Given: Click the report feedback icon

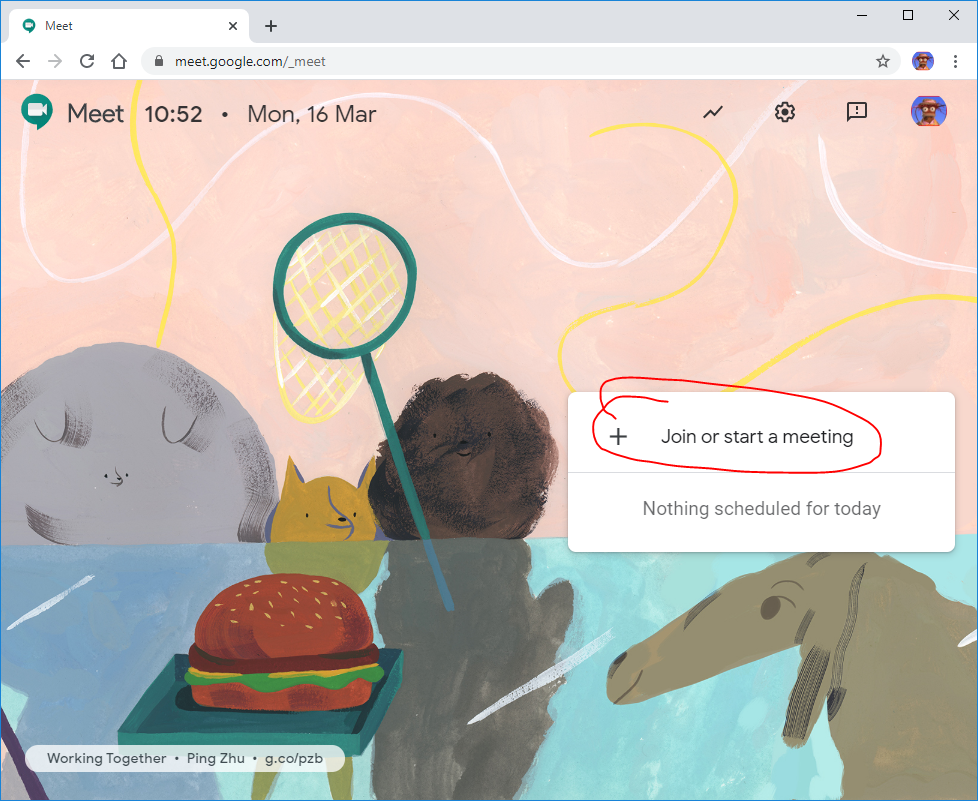Looking at the screenshot, I should point(856,112).
